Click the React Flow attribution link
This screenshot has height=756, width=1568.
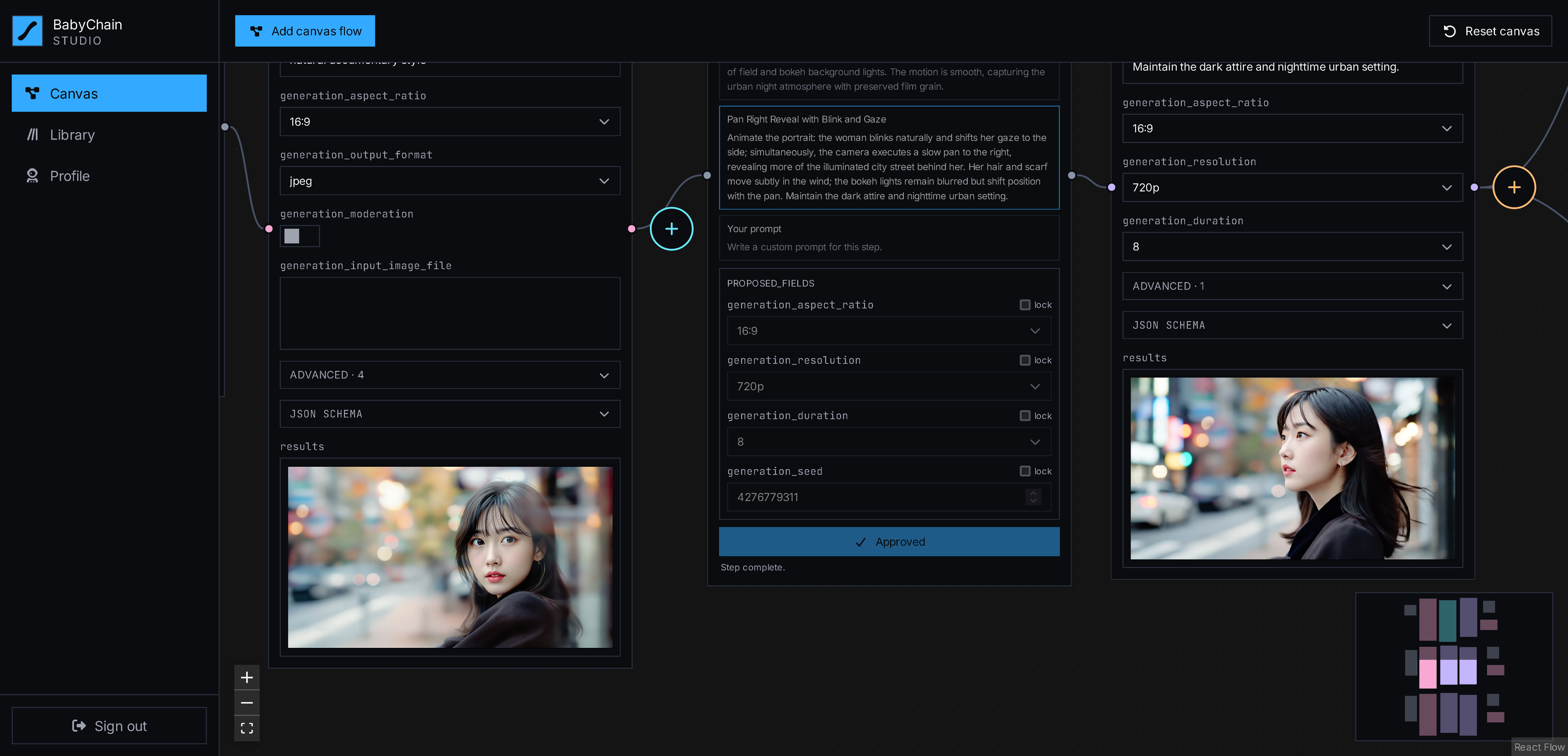point(1539,747)
